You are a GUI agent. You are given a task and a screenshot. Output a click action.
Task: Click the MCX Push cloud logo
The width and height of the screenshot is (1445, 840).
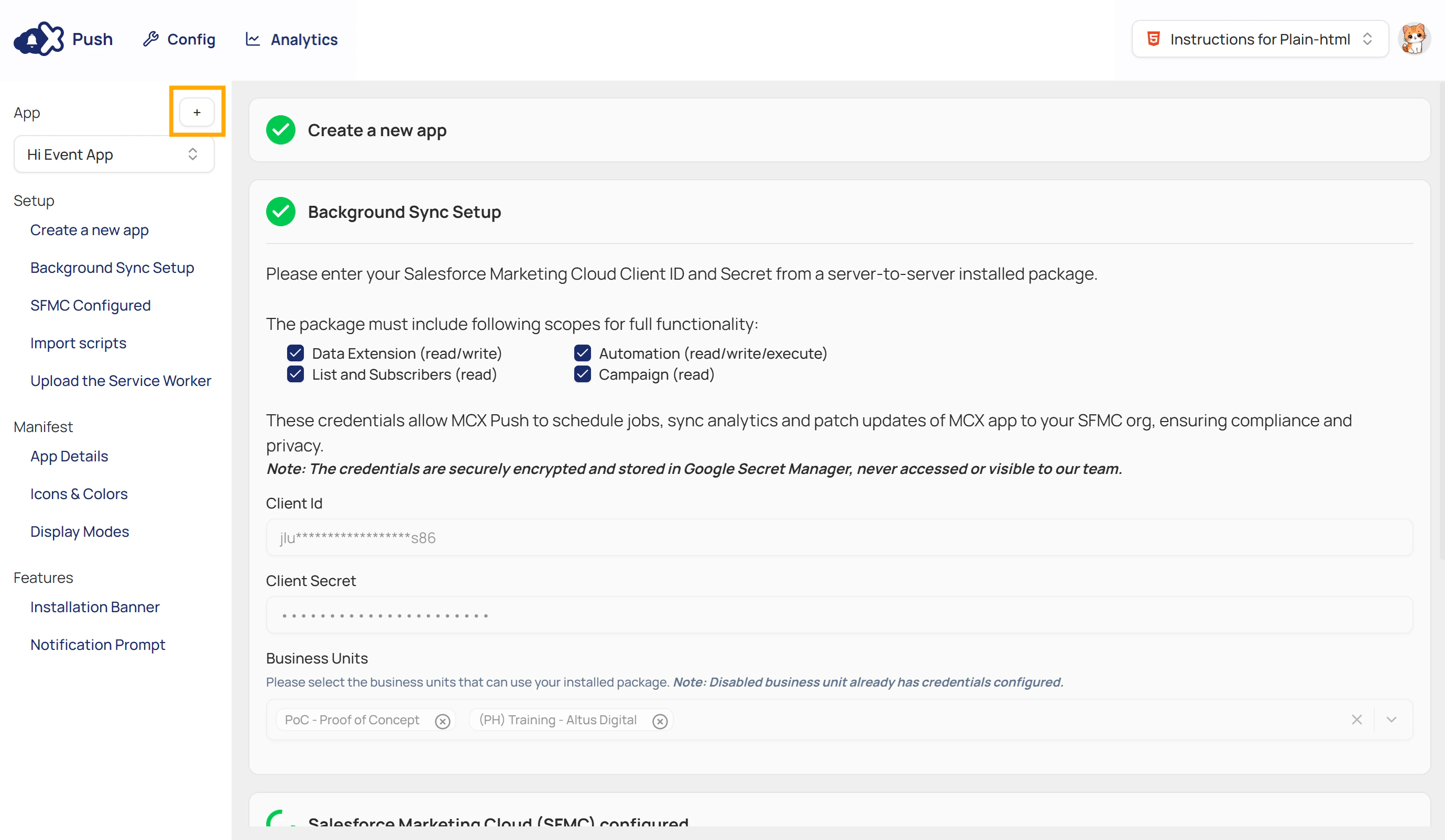click(x=38, y=39)
